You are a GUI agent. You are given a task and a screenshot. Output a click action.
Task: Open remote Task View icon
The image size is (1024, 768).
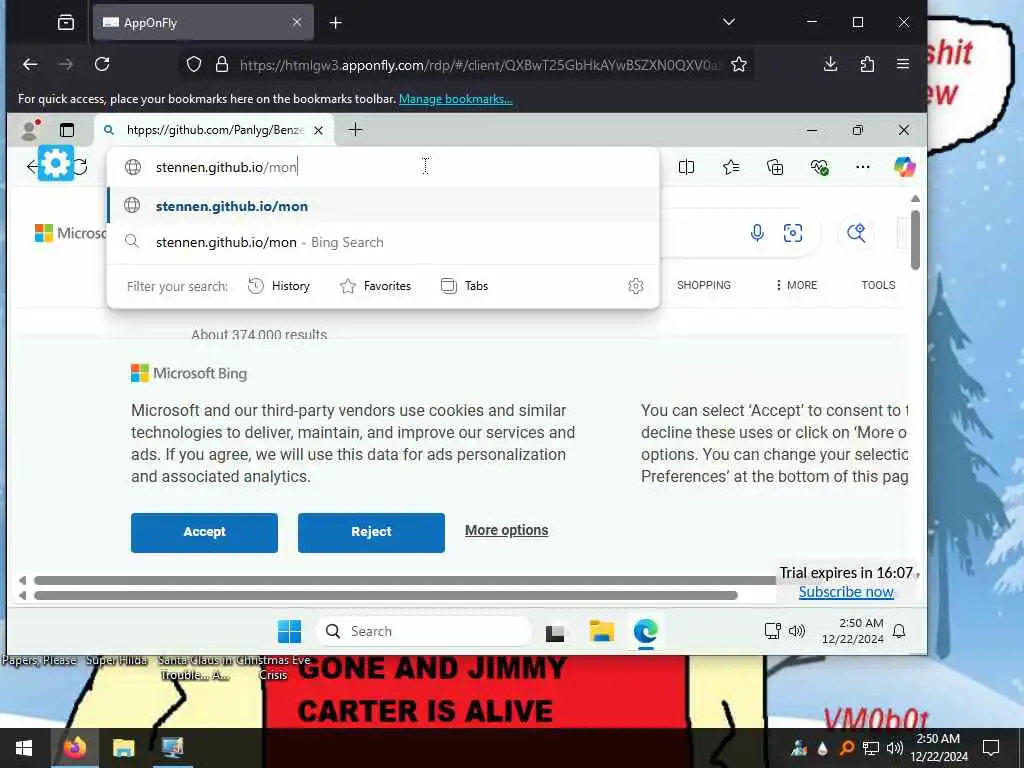tap(555, 632)
